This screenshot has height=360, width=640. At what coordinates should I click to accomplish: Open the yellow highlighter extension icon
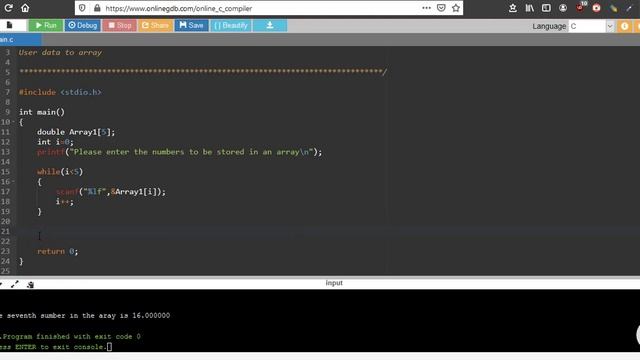[613, 8]
